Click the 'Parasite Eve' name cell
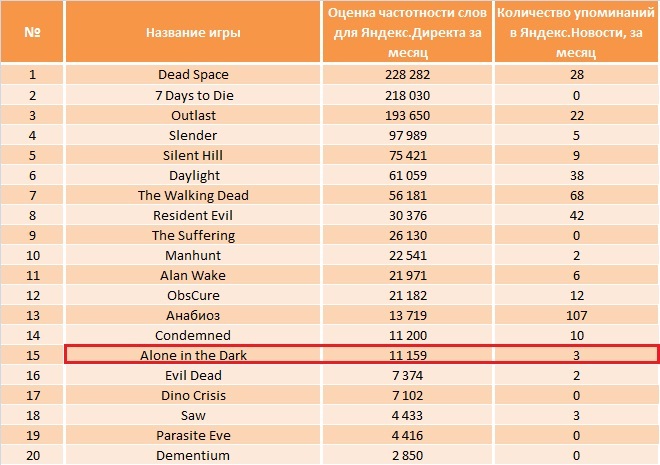Image resolution: width=660 pixels, height=465 pixels. coord(193,435)
